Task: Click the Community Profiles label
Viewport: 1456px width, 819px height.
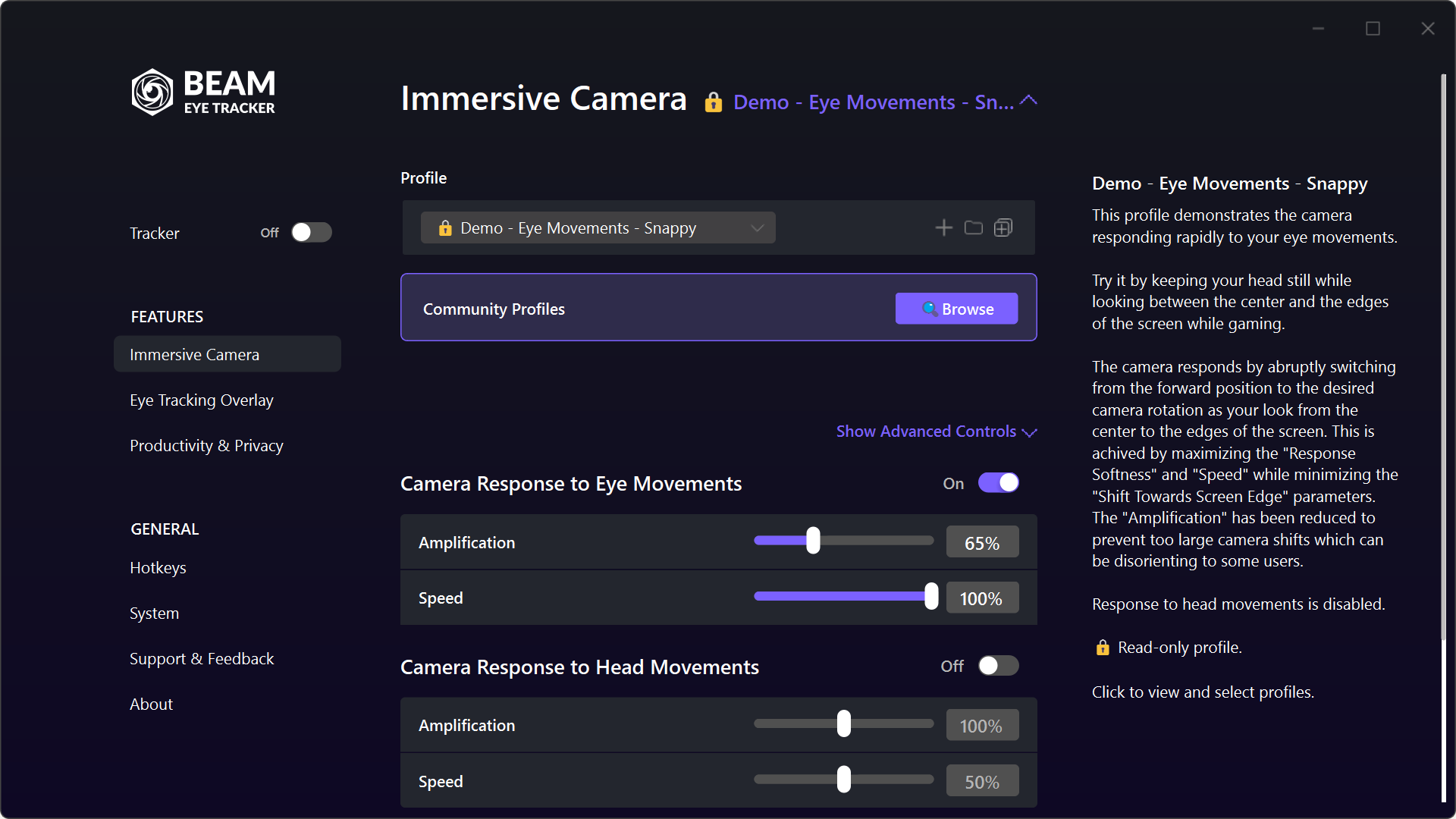Action: 494,309
